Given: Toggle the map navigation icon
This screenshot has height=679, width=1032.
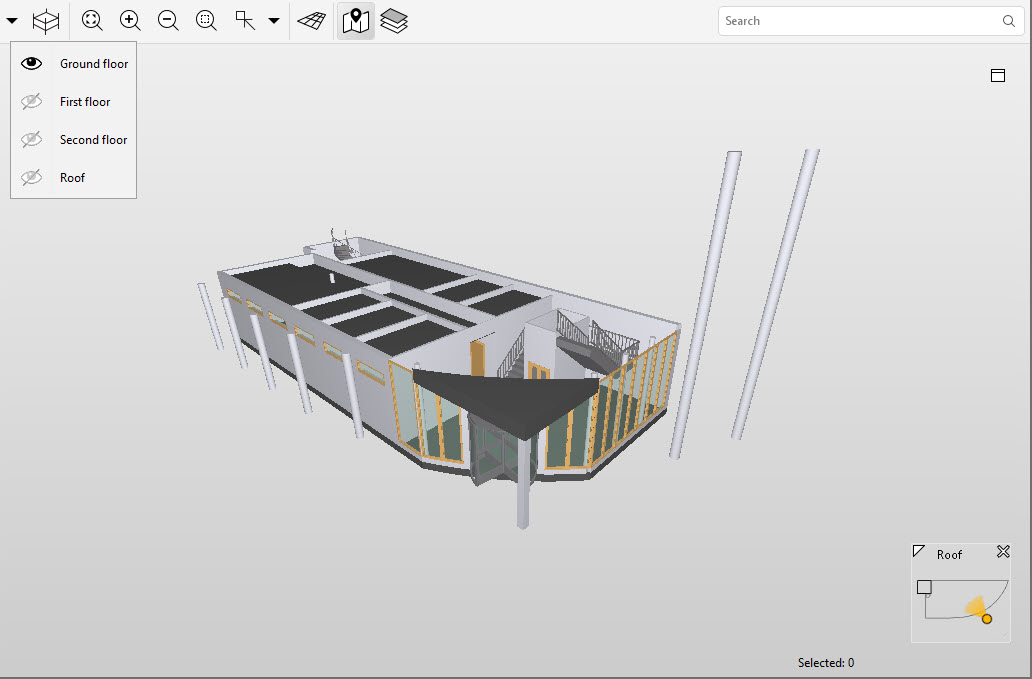Looking at the screenshot, I should [x=356, y=21].
